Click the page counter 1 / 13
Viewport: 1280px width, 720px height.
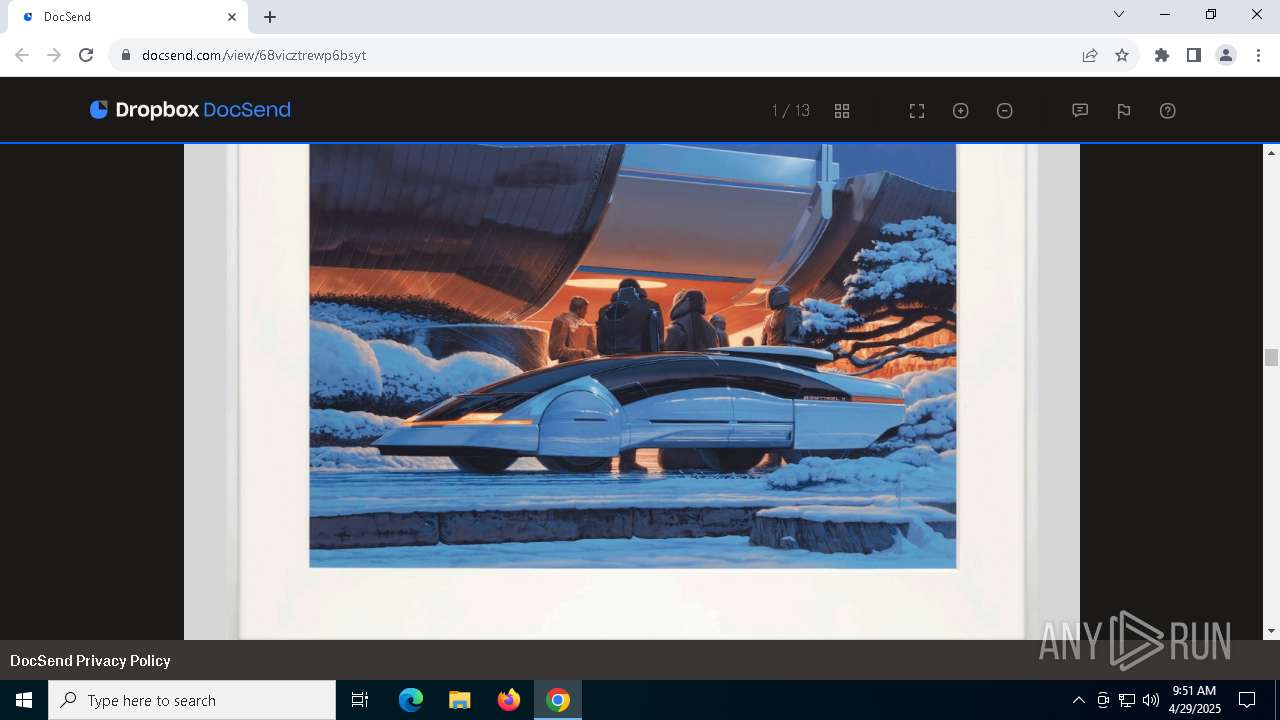(791, 111)
